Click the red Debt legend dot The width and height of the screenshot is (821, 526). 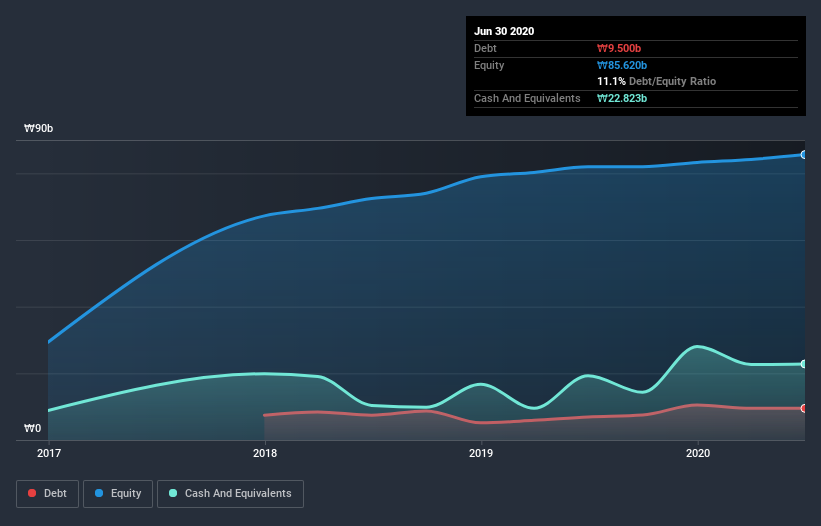coord(32,493)
